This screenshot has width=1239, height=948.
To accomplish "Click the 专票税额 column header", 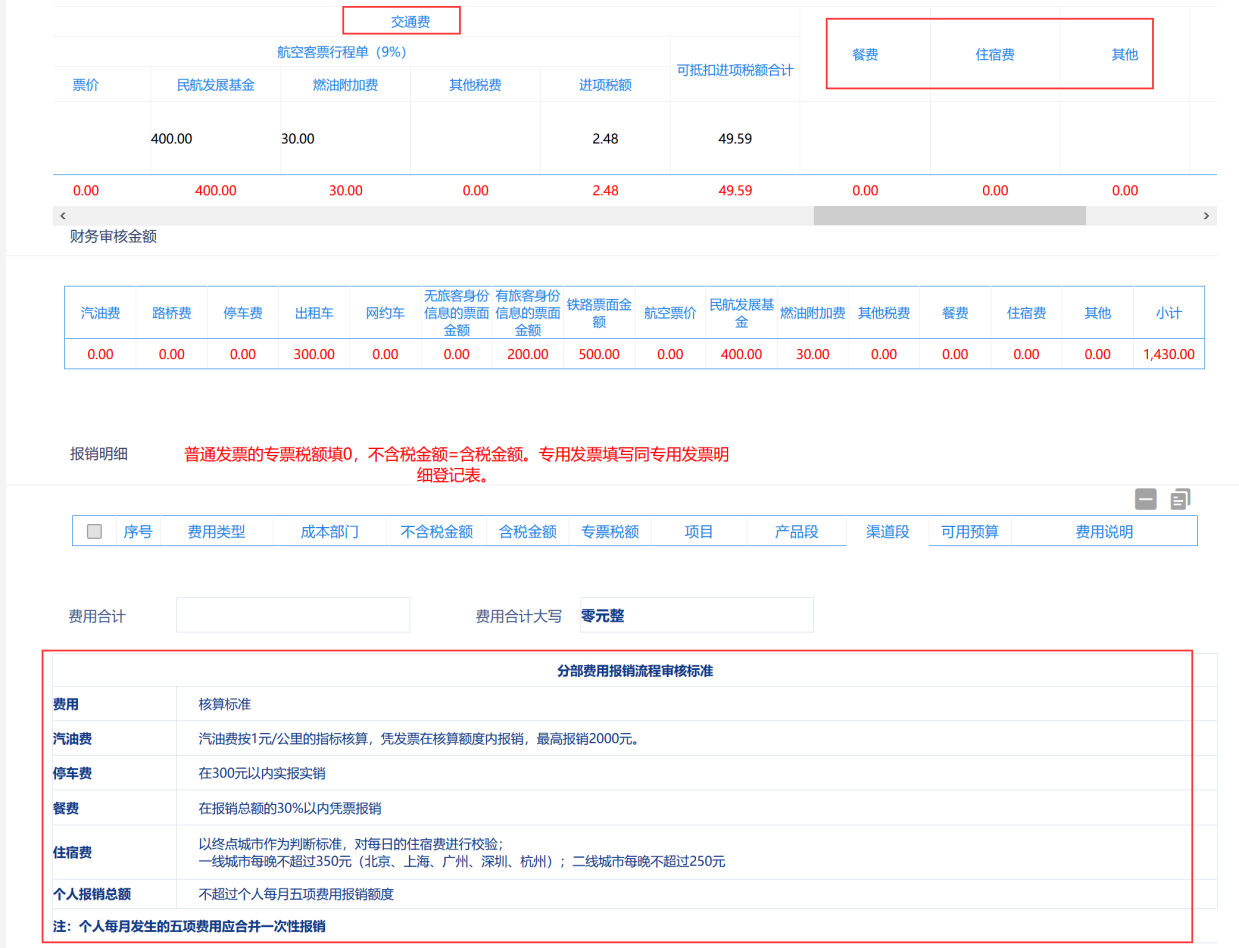I will click(610, 532).
